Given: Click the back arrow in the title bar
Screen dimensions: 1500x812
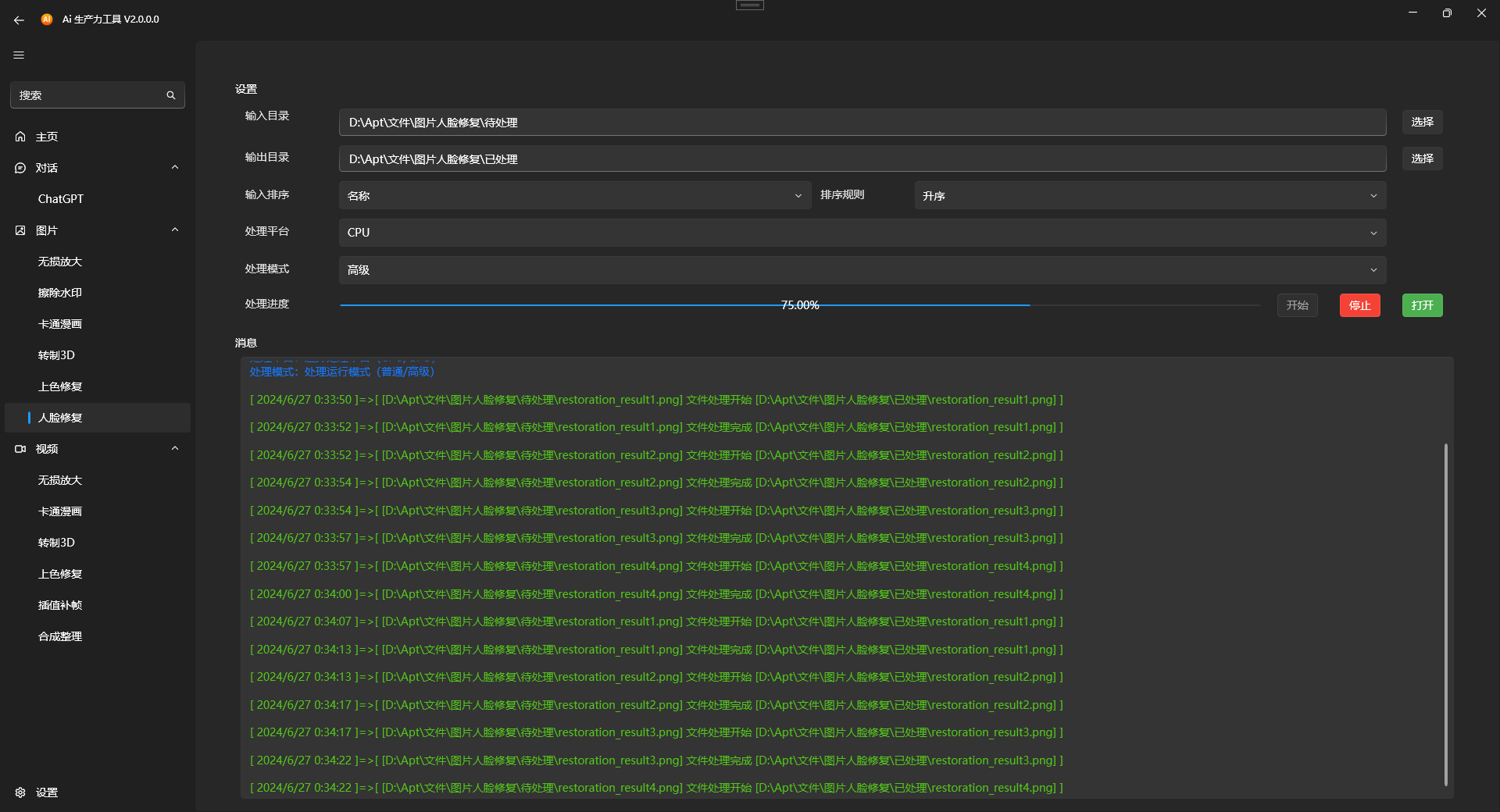Looking at the screenshot, I should point(19,20).
